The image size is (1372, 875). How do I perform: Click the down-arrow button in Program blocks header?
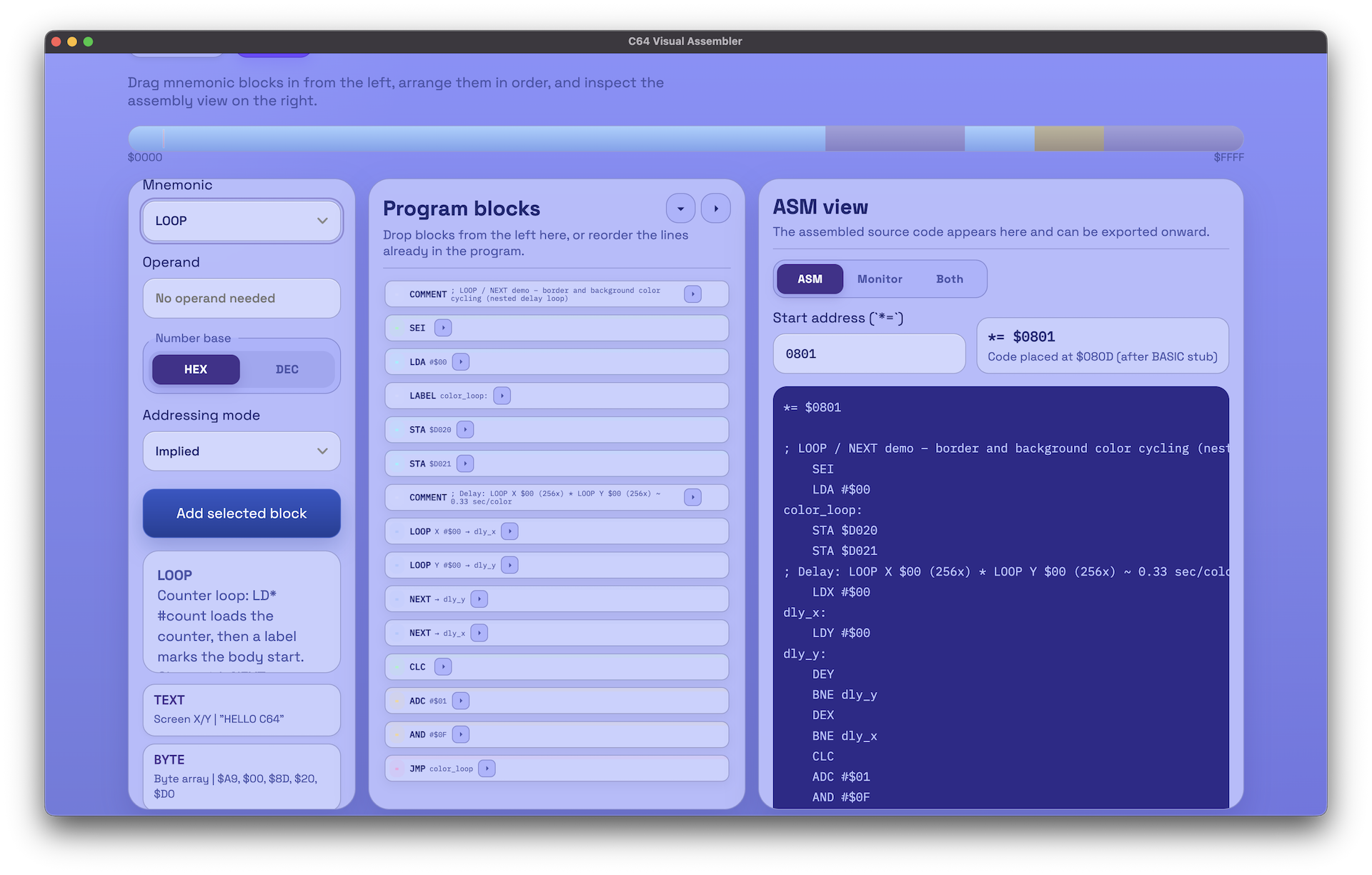680,209
